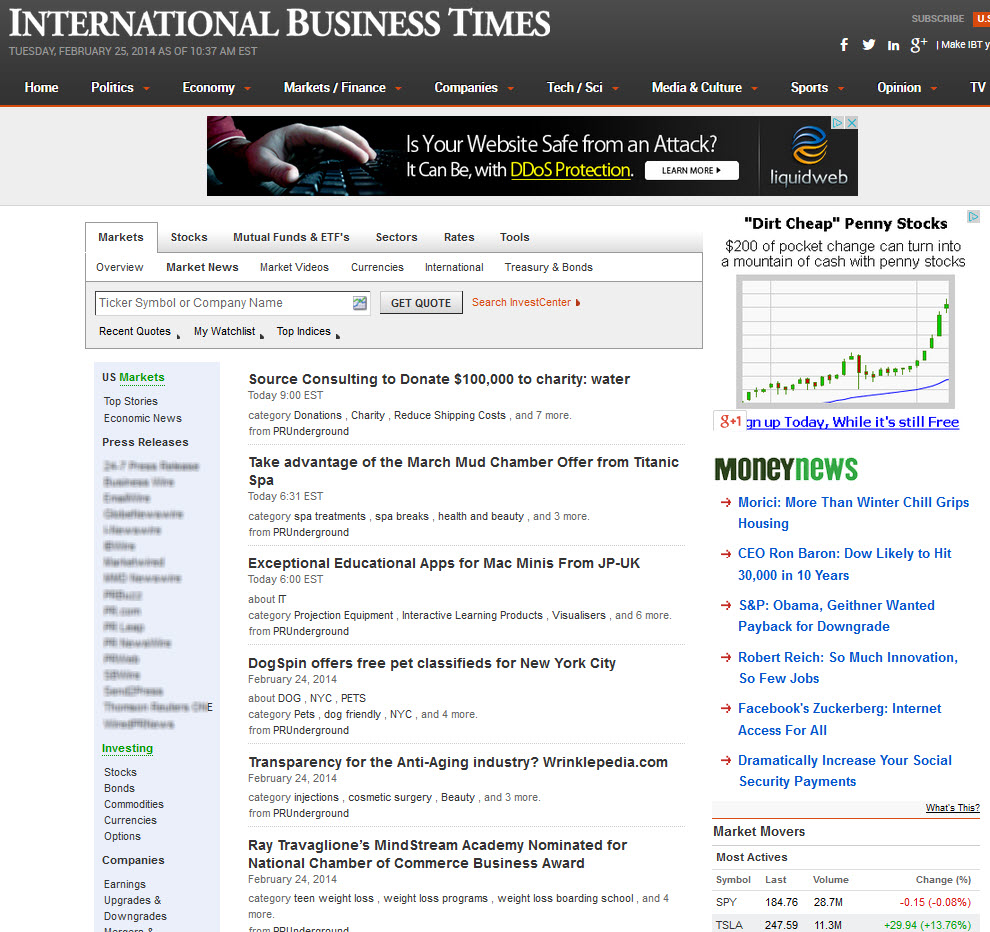990x932 pixels.
Task: Click the AdChoices triangle on liquidweb banner
Action: tap(838, 122)
